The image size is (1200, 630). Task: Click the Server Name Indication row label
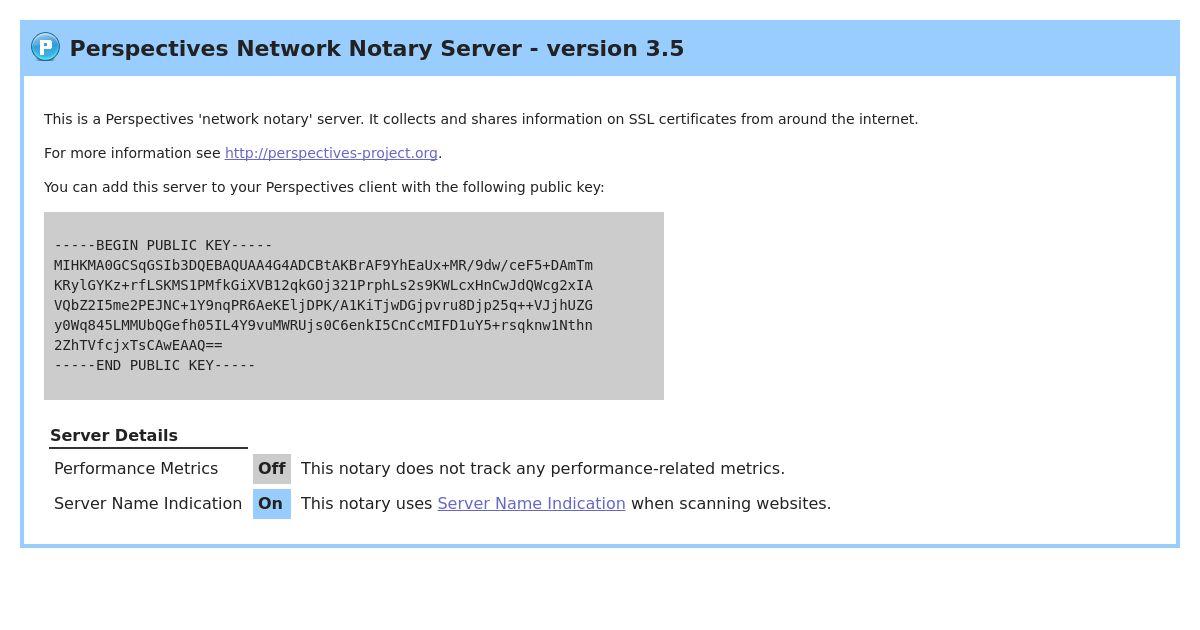[x=148, y=503]
